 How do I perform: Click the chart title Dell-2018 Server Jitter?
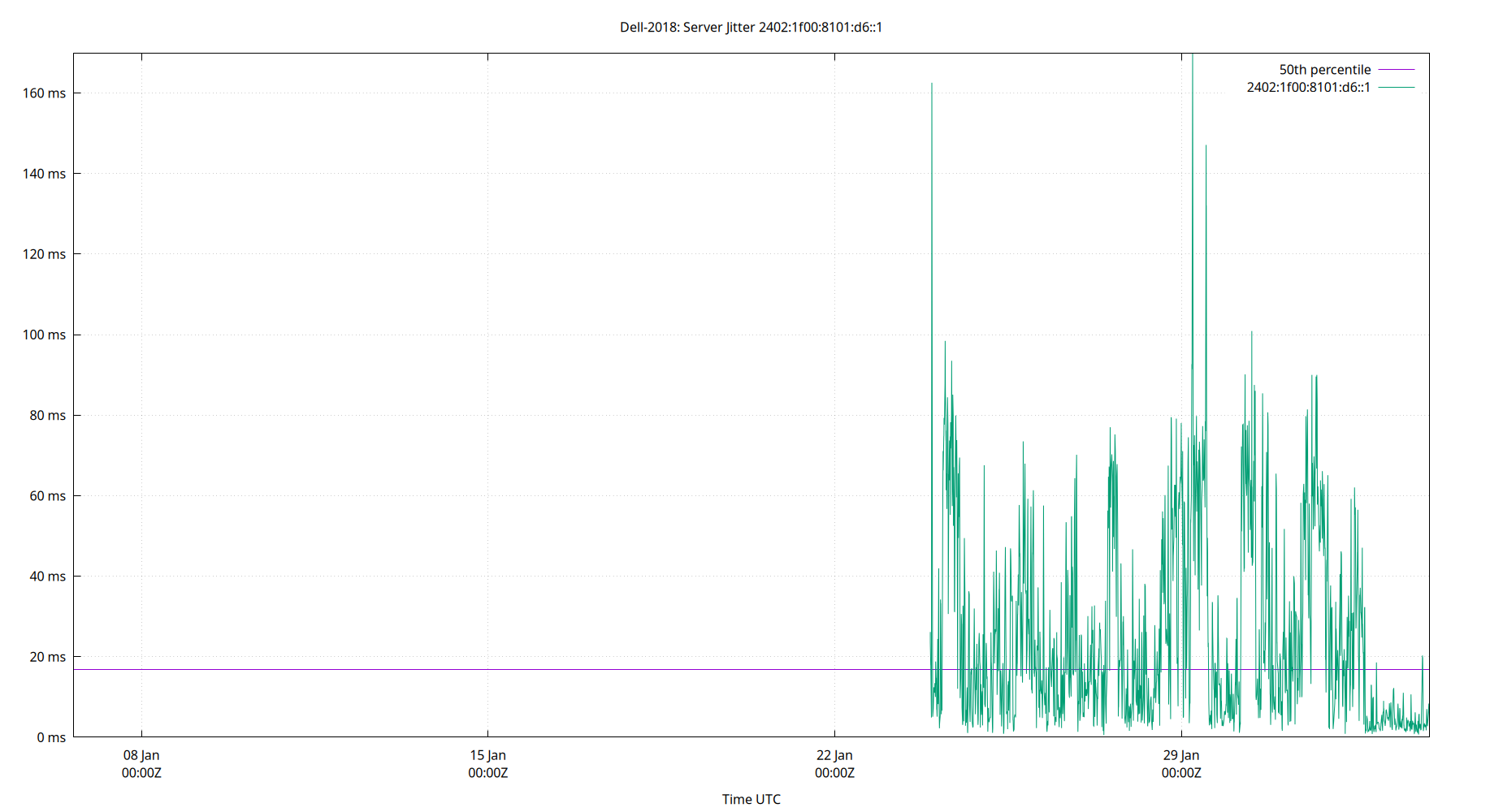(751, 27)
